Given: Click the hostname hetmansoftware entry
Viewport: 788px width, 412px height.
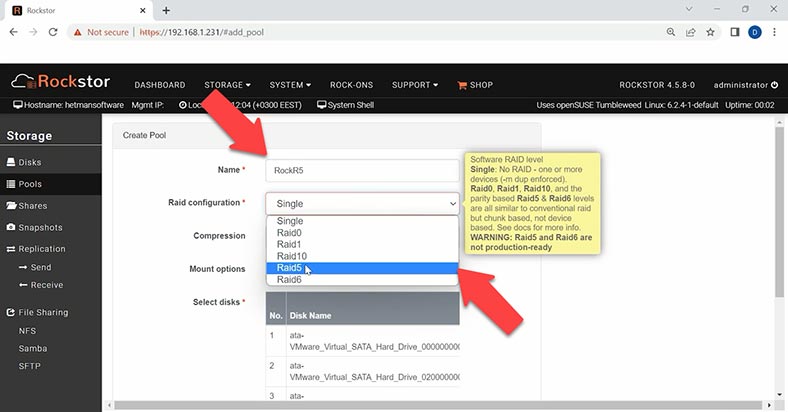Looking at the screenshot, I should tap(68, 105).
